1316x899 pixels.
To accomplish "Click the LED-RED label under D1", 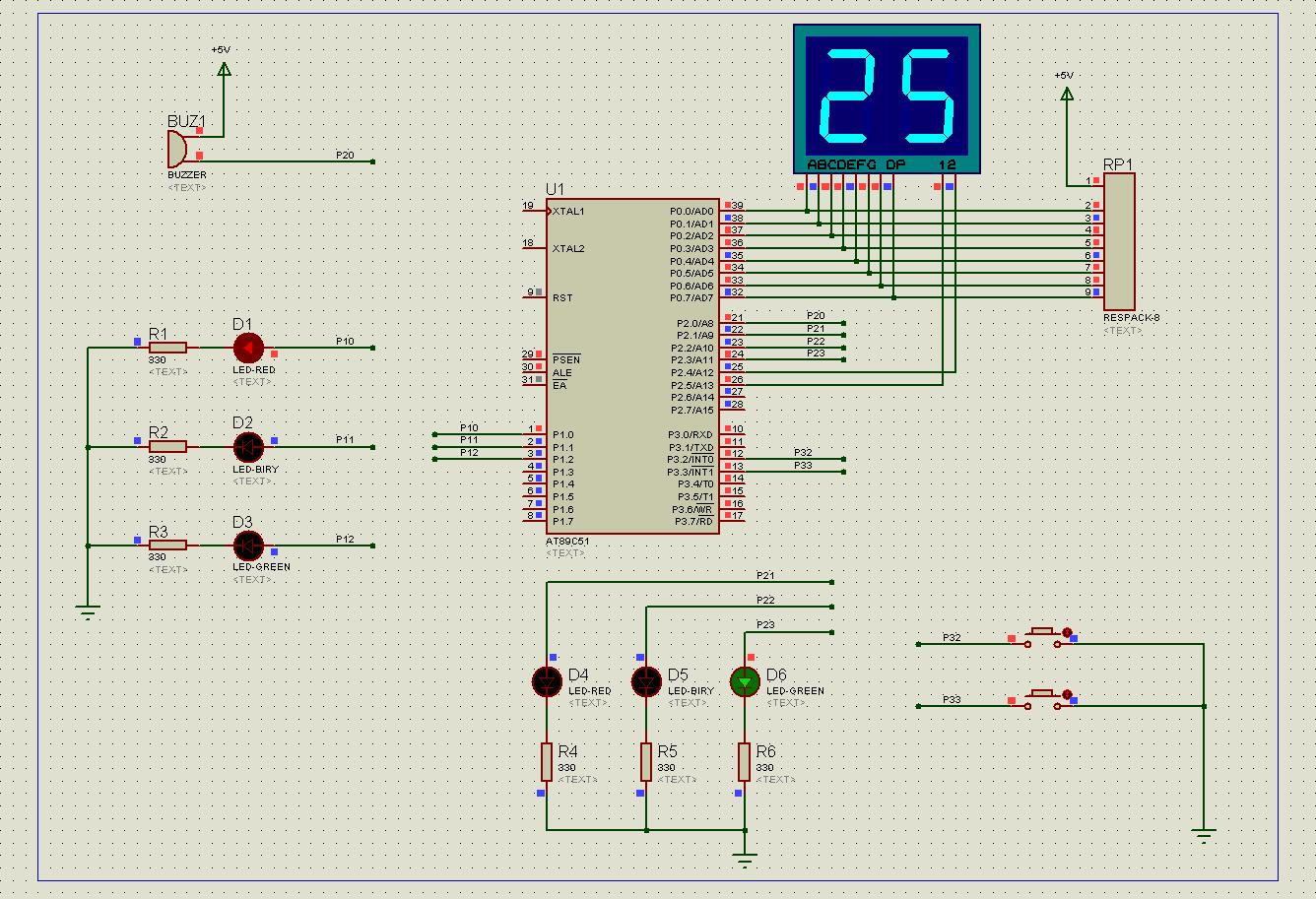I will [x=254, y=370].
